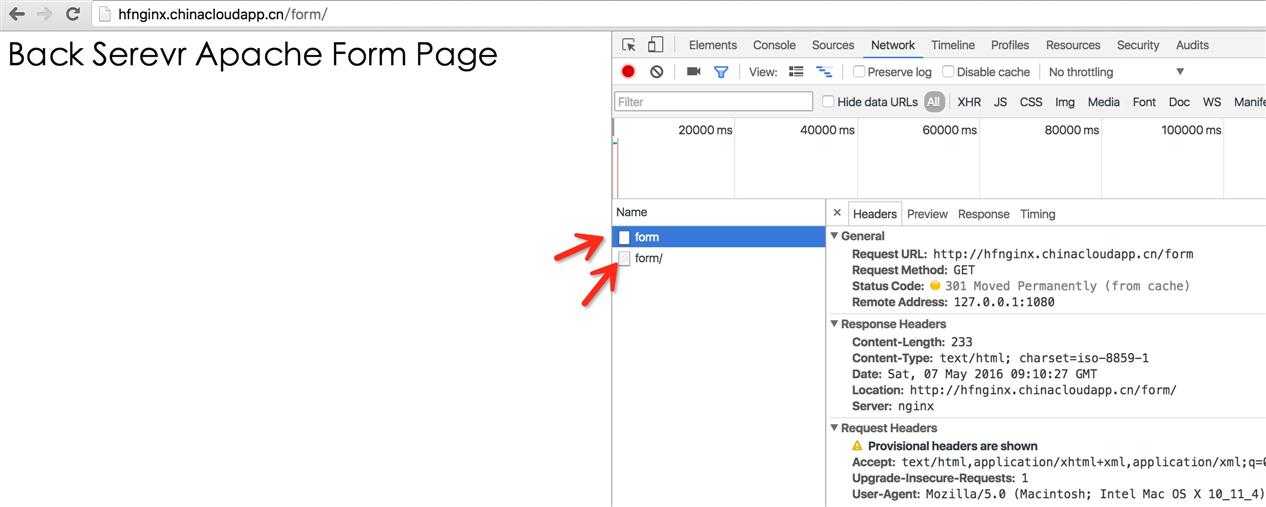1266x507 pixels.
Task: Close the request details pane
Action: pyautogui.click(x=837, y=213)
